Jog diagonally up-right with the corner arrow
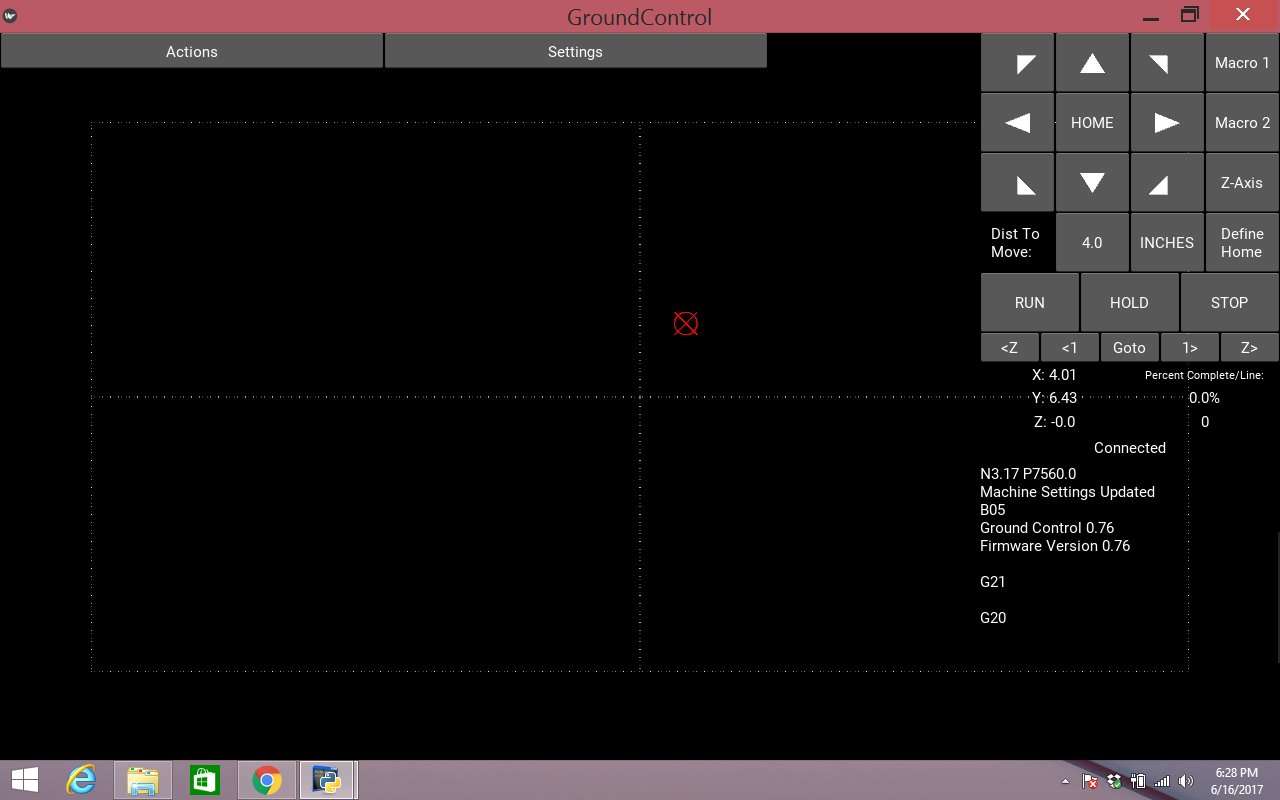This screenshot has height=800, width=1280. pyautogui.click(x=1167, y=62)
